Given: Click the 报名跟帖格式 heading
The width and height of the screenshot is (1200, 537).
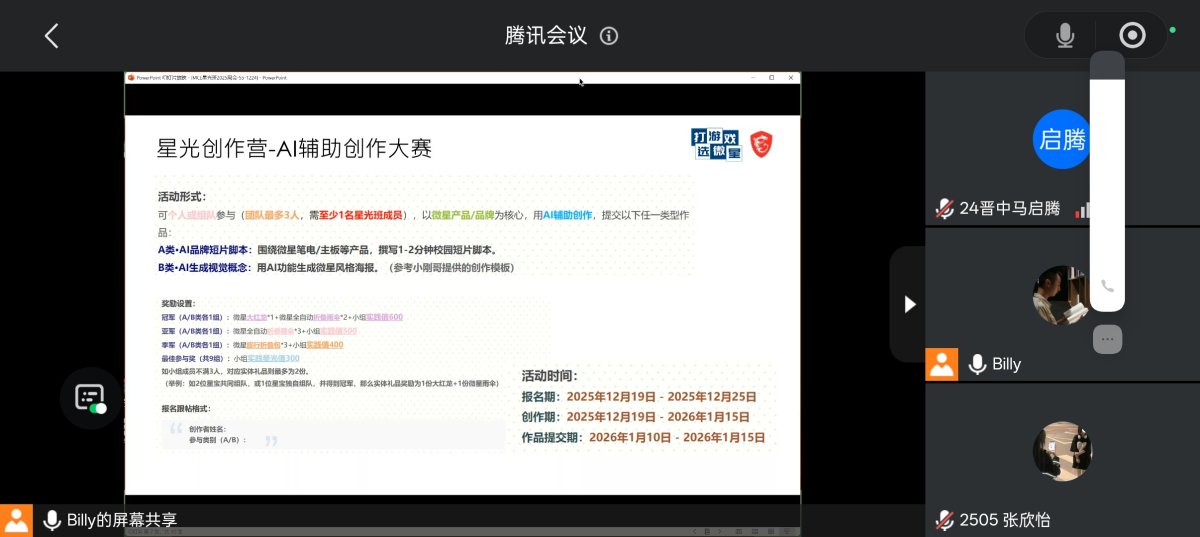Looking at the screenshot, I should pyautogui.click(x=188, y=408).
